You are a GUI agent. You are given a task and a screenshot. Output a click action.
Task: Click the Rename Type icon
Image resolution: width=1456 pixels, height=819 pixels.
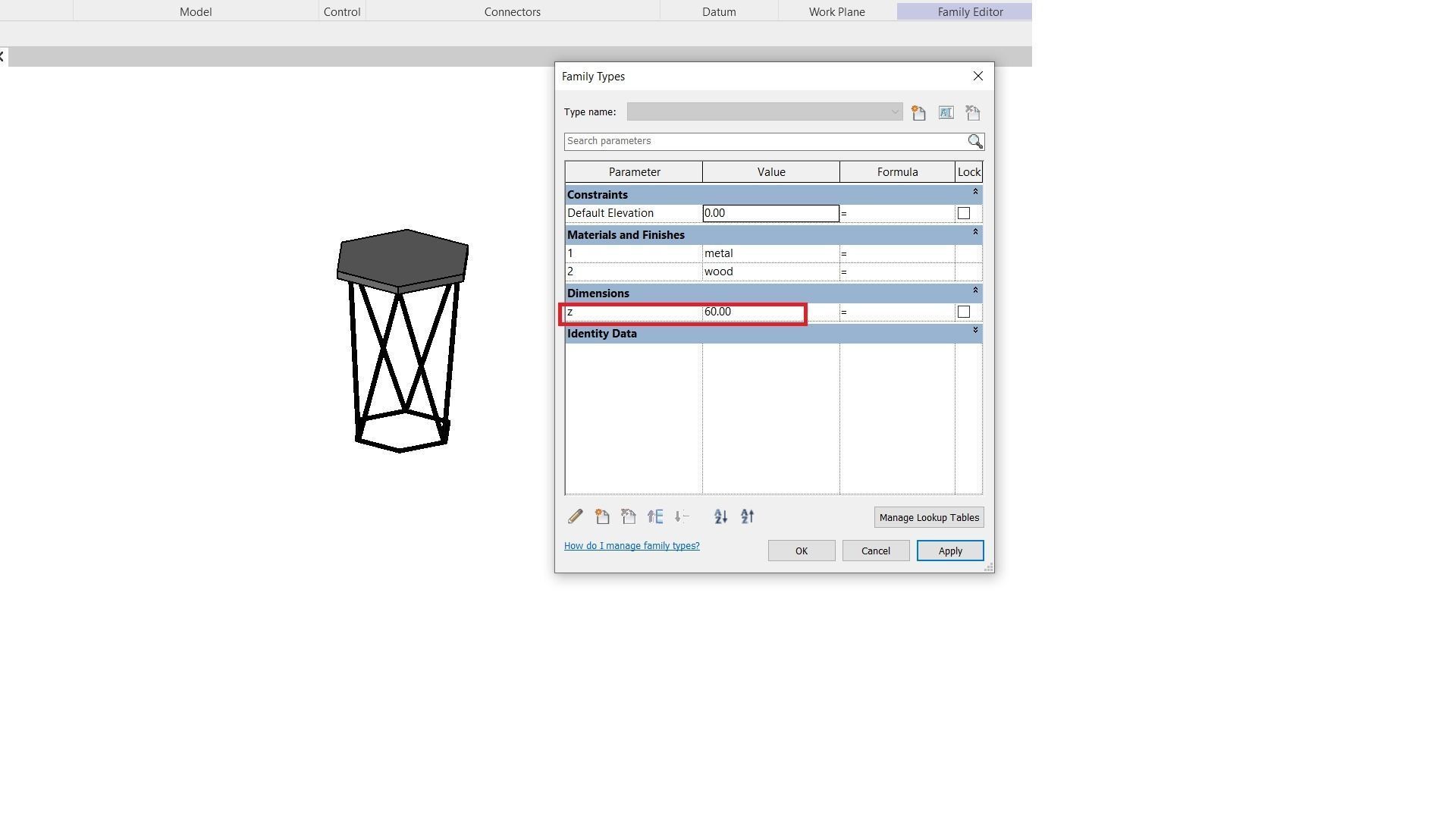[946, 113]
